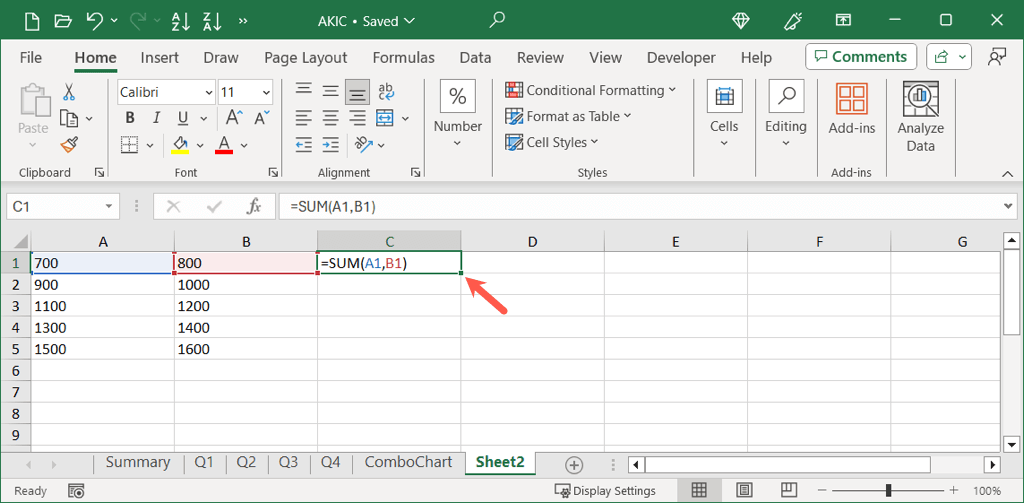This screenshot has height=503, width=1024.
Task: Open the Insert Function fx dialog
Action: pyautogui.click(x=253, y=207)
